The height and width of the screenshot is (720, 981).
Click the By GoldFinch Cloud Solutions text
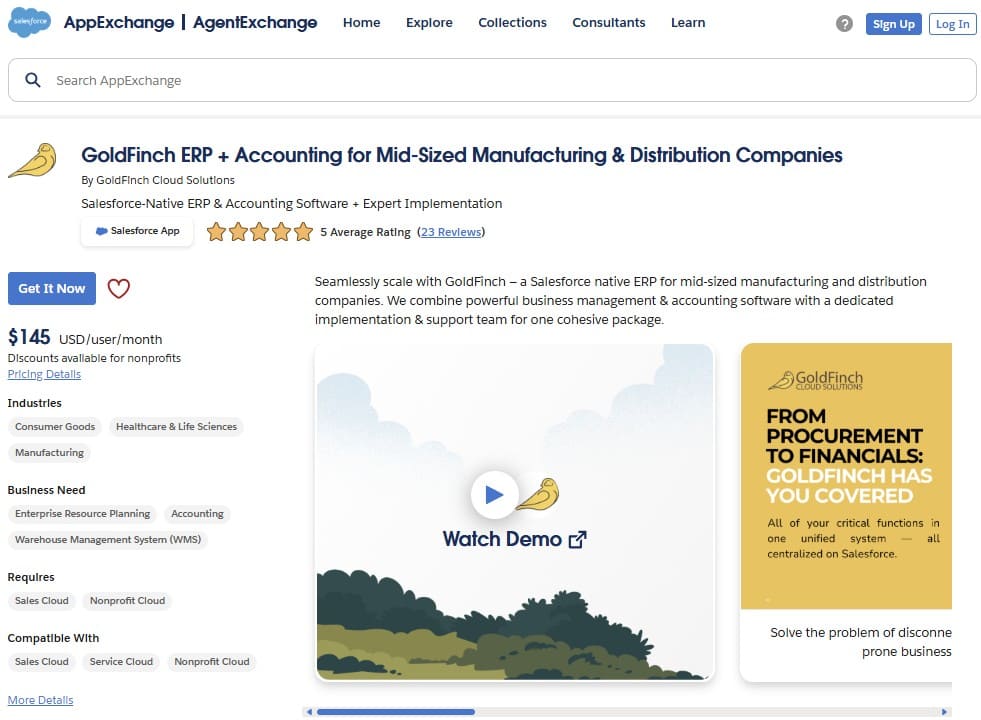pyautogui.click(x=158, y=180)
